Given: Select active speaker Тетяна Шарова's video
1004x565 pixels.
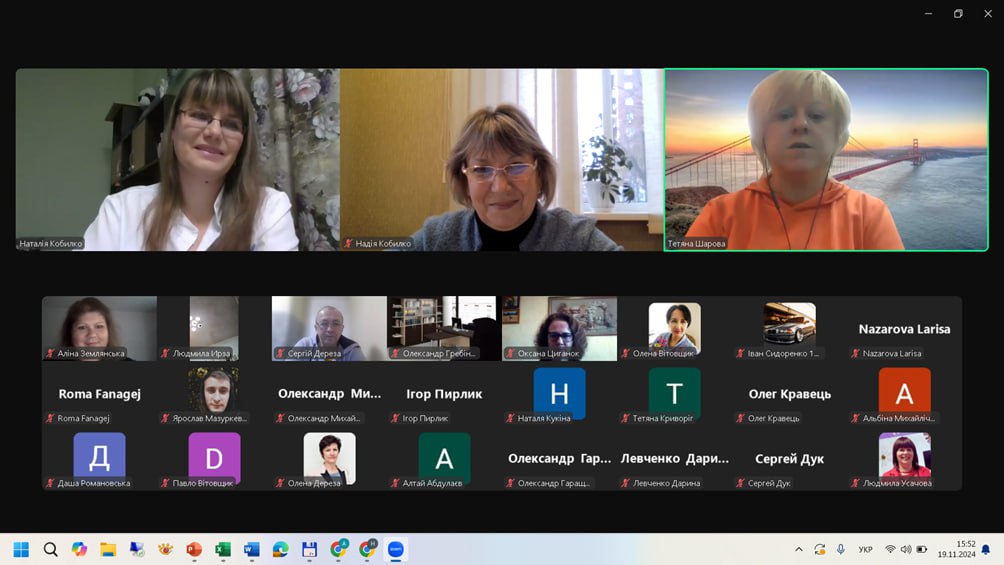Looking at the screenshot, I should (x=826, y=160).
